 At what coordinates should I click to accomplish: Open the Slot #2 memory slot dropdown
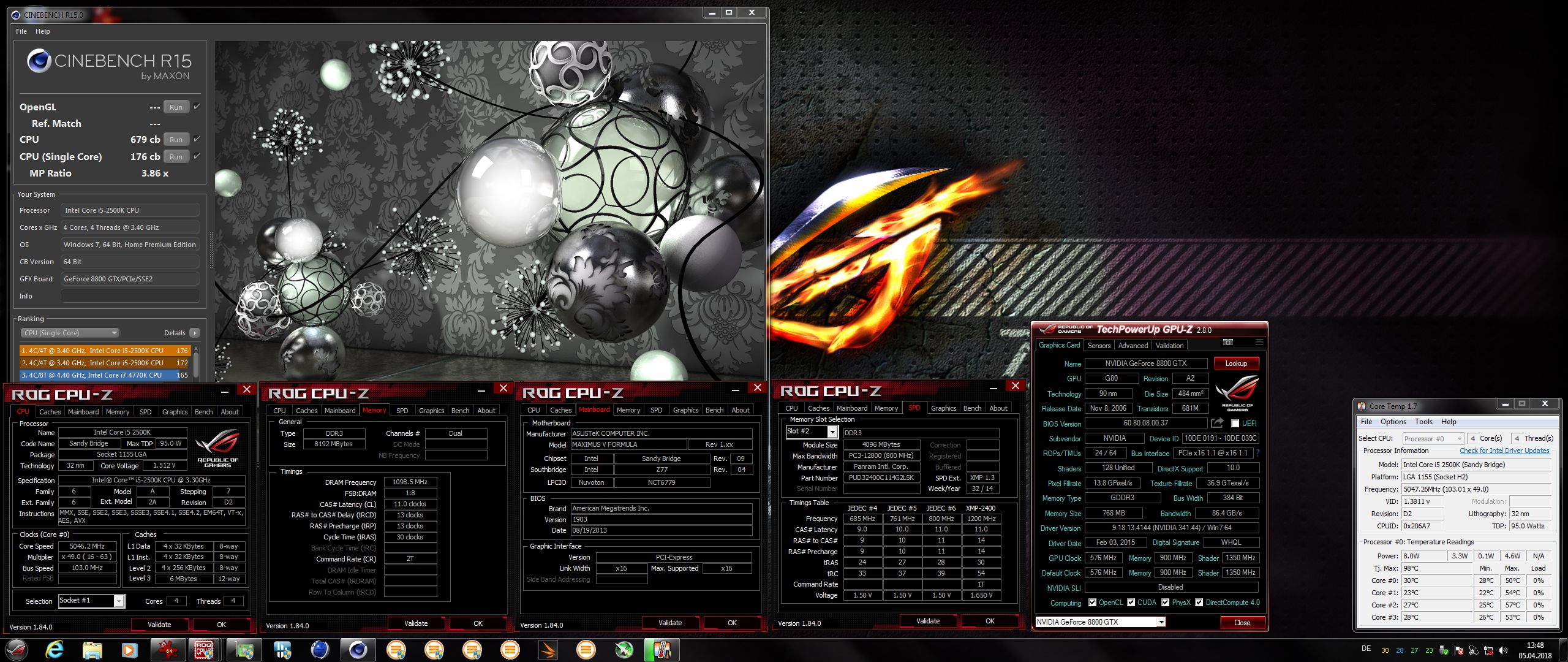click(x=812, y=432)
